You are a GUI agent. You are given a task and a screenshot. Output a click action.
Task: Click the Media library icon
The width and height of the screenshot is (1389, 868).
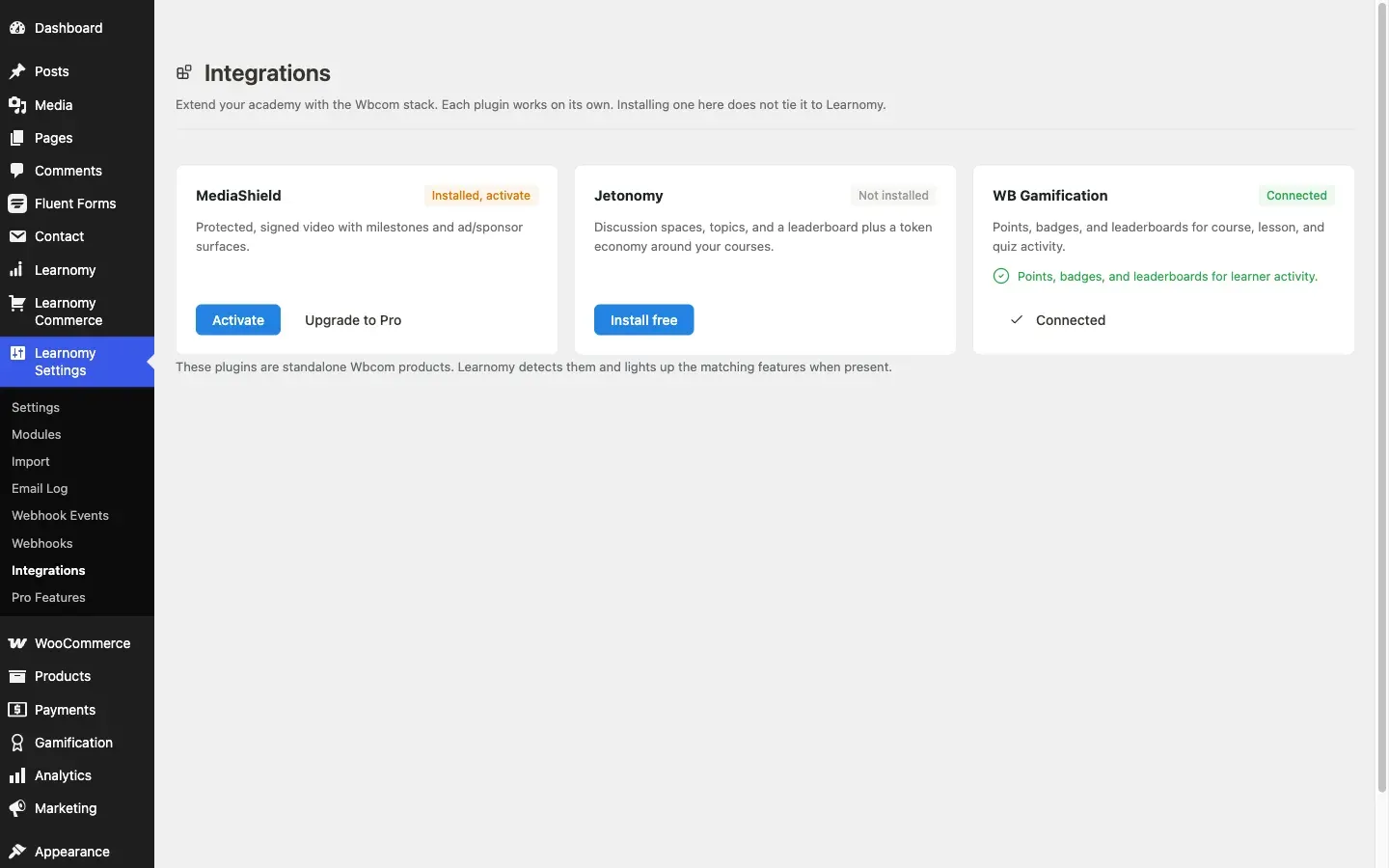tap(17, 105)
